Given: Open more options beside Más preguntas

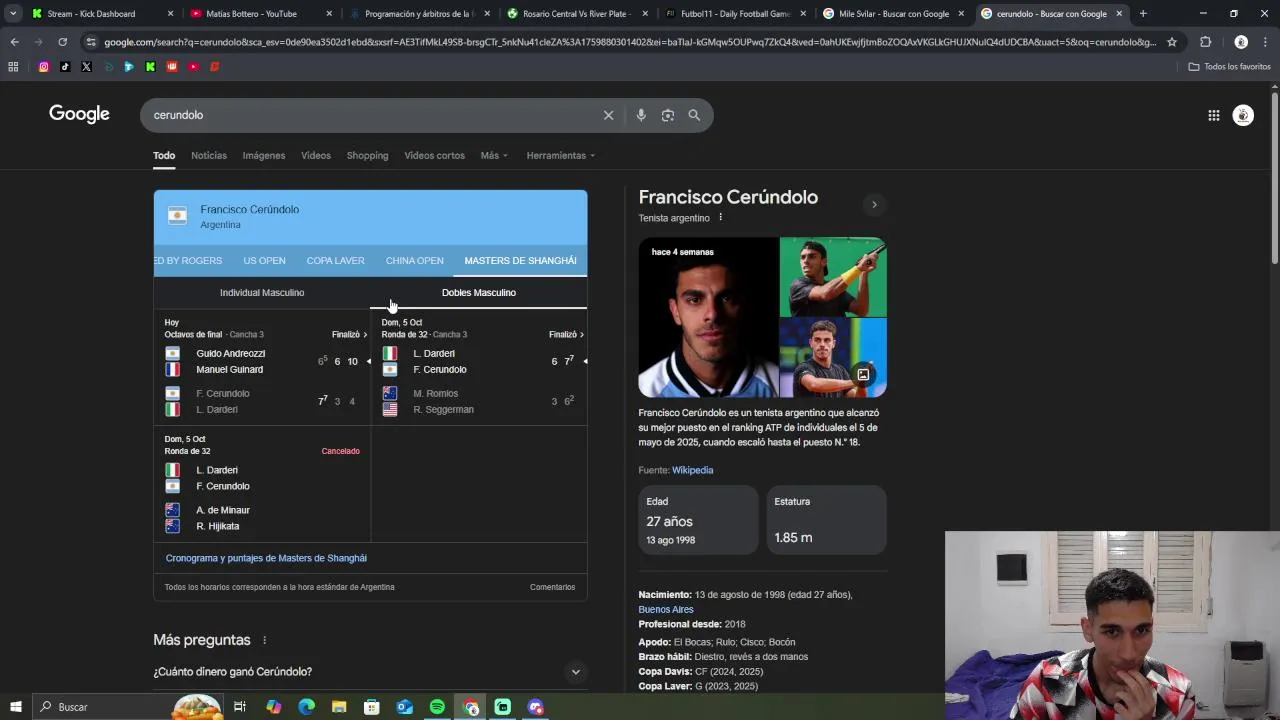Looking at the screenshot, I should coord(264,640).
